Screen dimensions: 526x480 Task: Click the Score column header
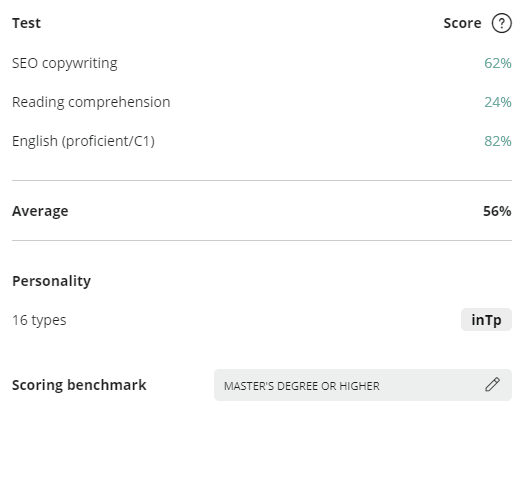pos(462,23)
